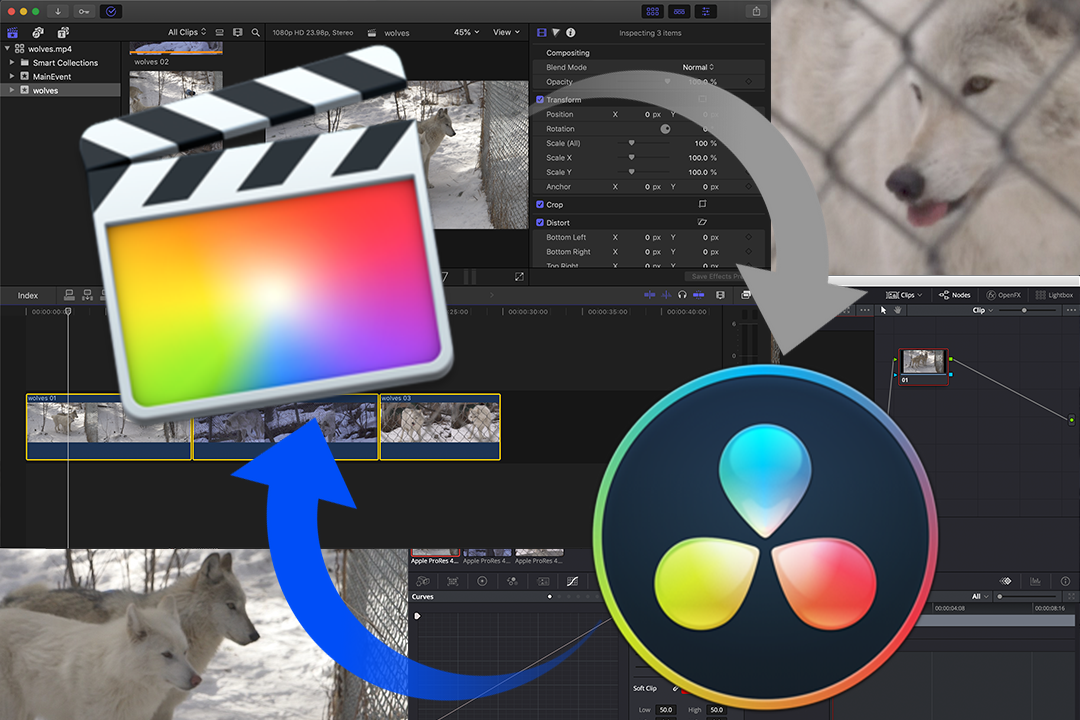Expand Smart Collections folder
The width and height of the screenshot is (1080, 720).
coord(12,62)
